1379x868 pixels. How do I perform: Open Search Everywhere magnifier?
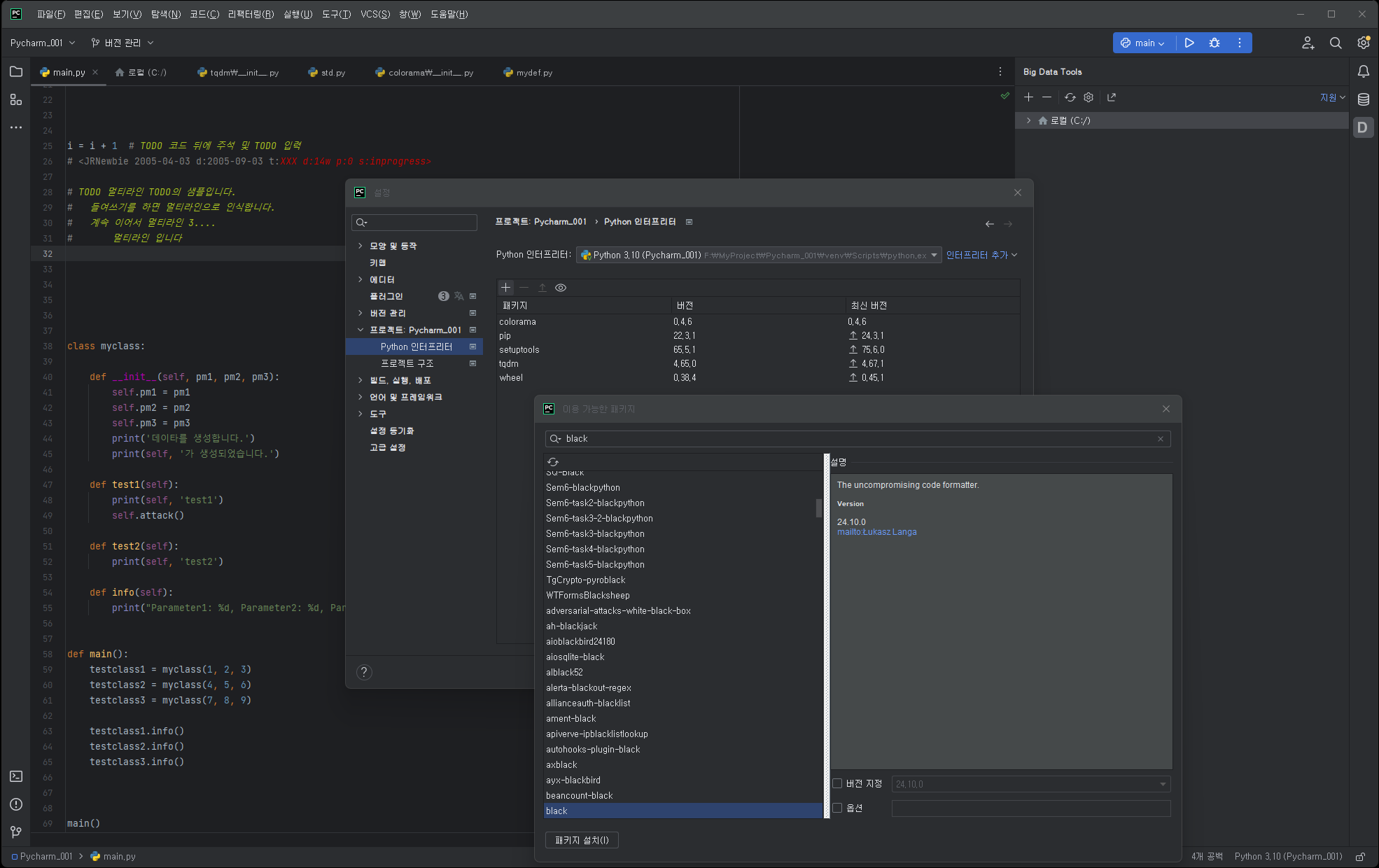coord(1336,43)
